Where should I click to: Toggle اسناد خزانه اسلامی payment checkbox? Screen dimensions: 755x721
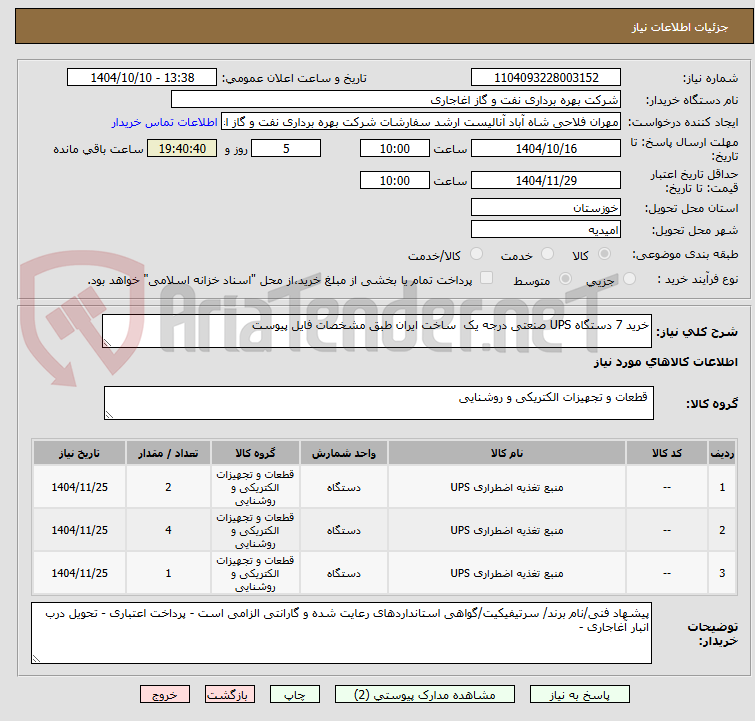pyautogui.click(x=487, y=277)
